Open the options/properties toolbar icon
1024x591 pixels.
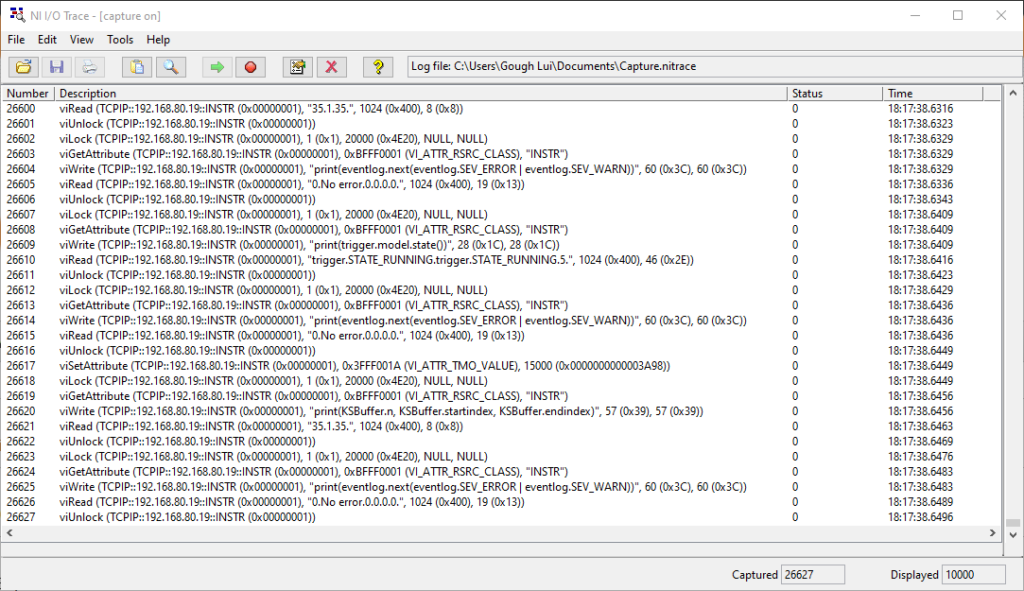(x=298, y=67)
